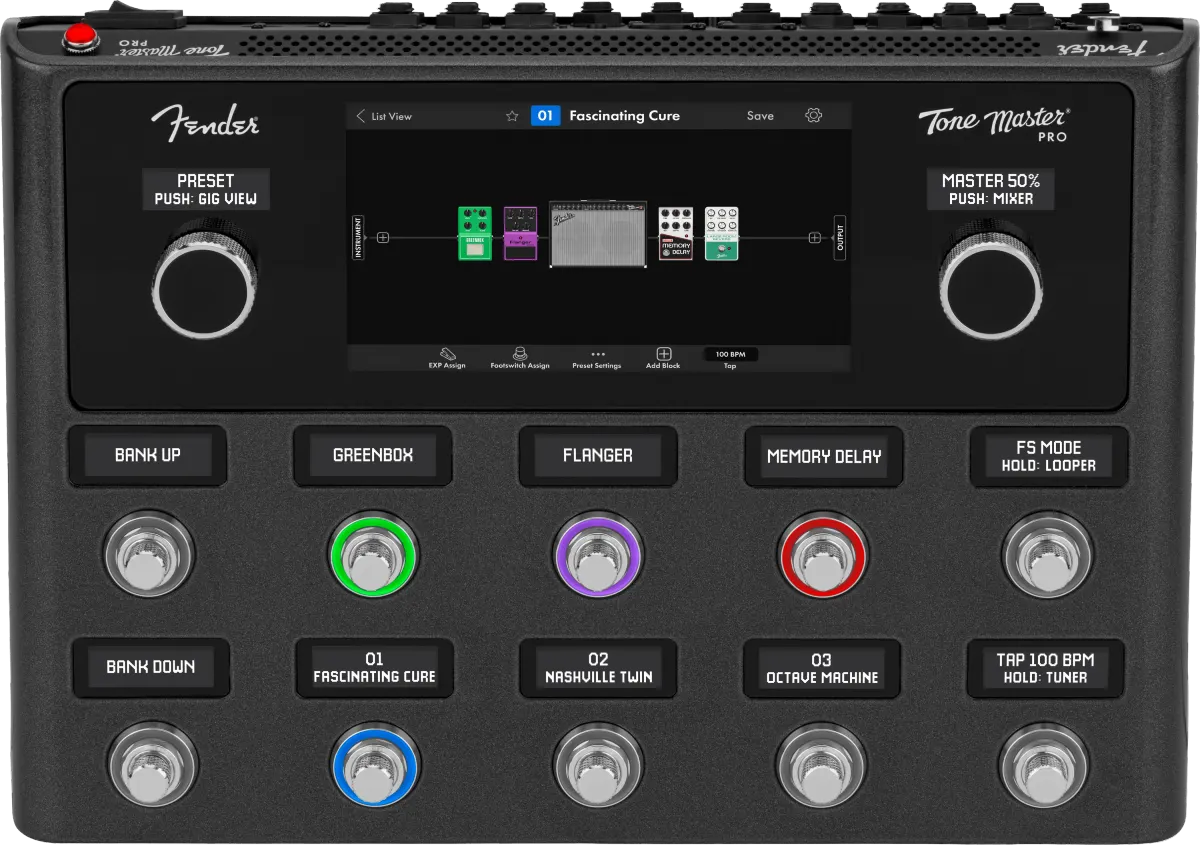Tap the BANK UP label display

(x=148, y=455)
